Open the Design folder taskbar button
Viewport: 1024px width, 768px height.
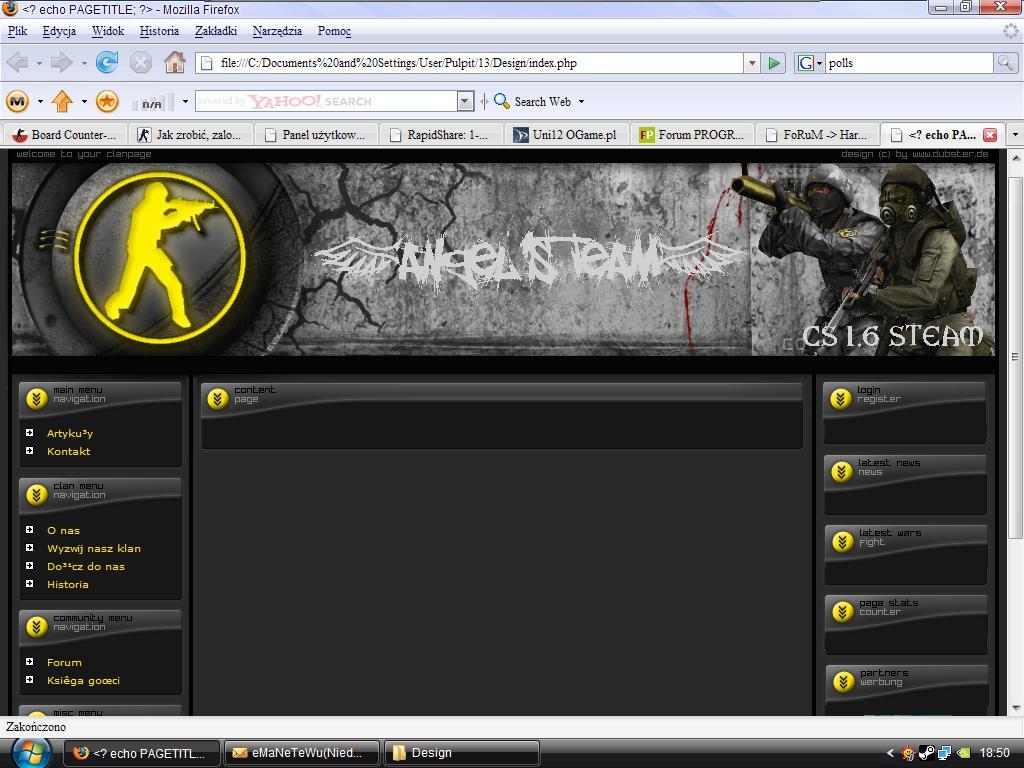click(x=462, y=753)
